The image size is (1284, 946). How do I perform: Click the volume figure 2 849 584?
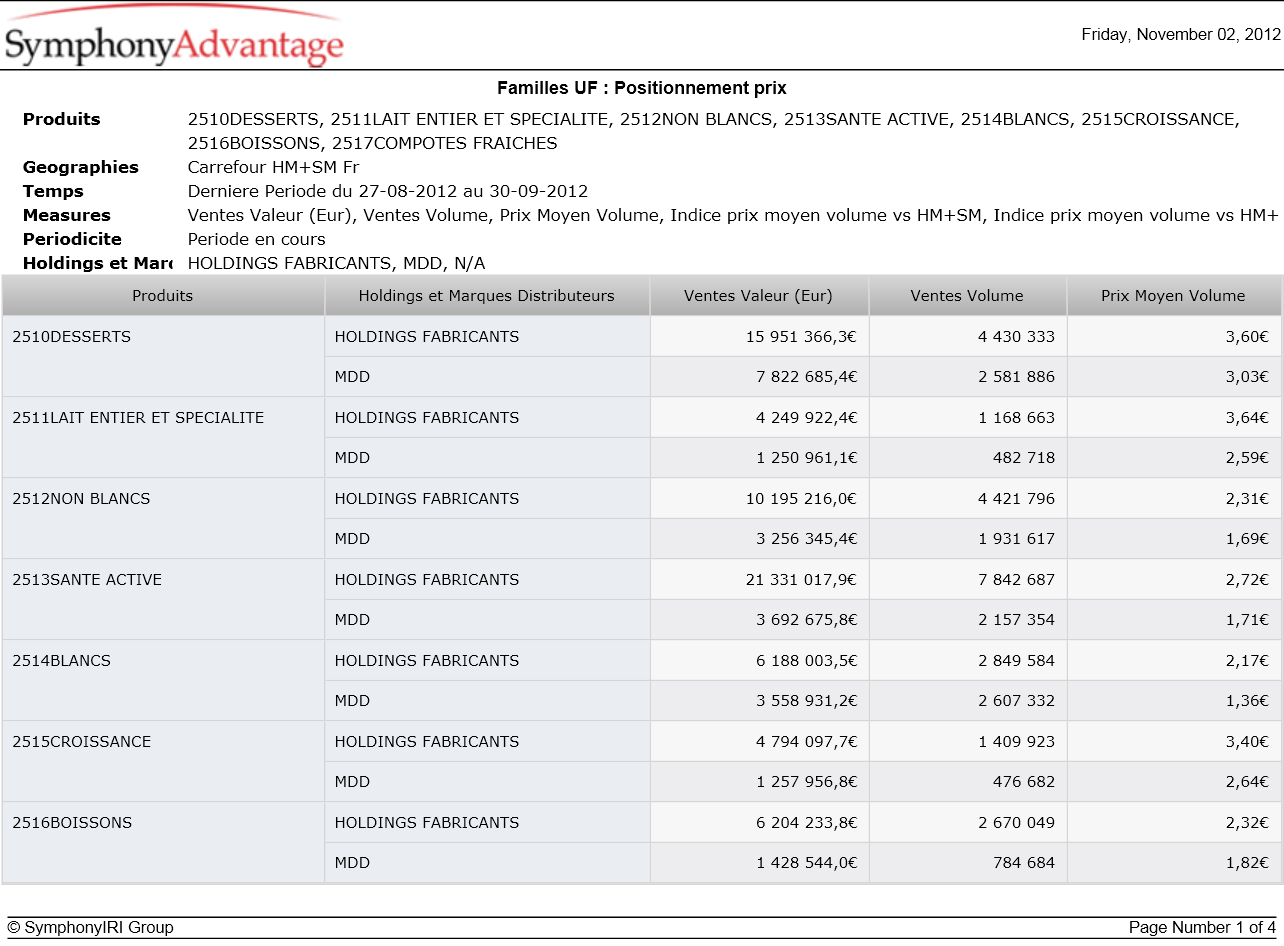(x=1016, y=661)
